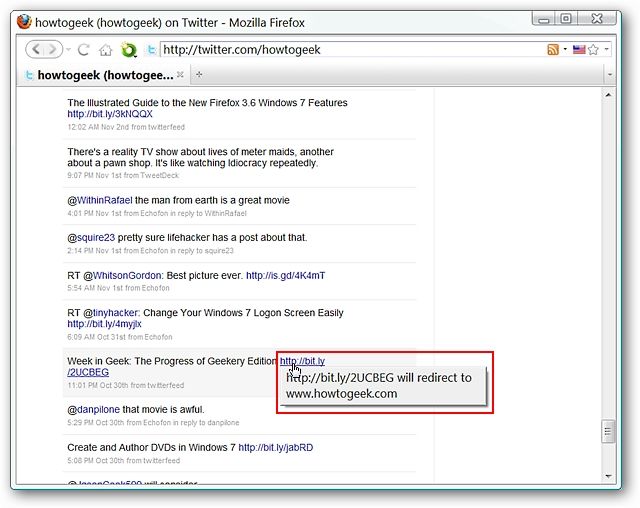Click tweet 'Create and Author DVDs in Windows 7'
This screenshot has width=640, height=508.
coord(151,448)
